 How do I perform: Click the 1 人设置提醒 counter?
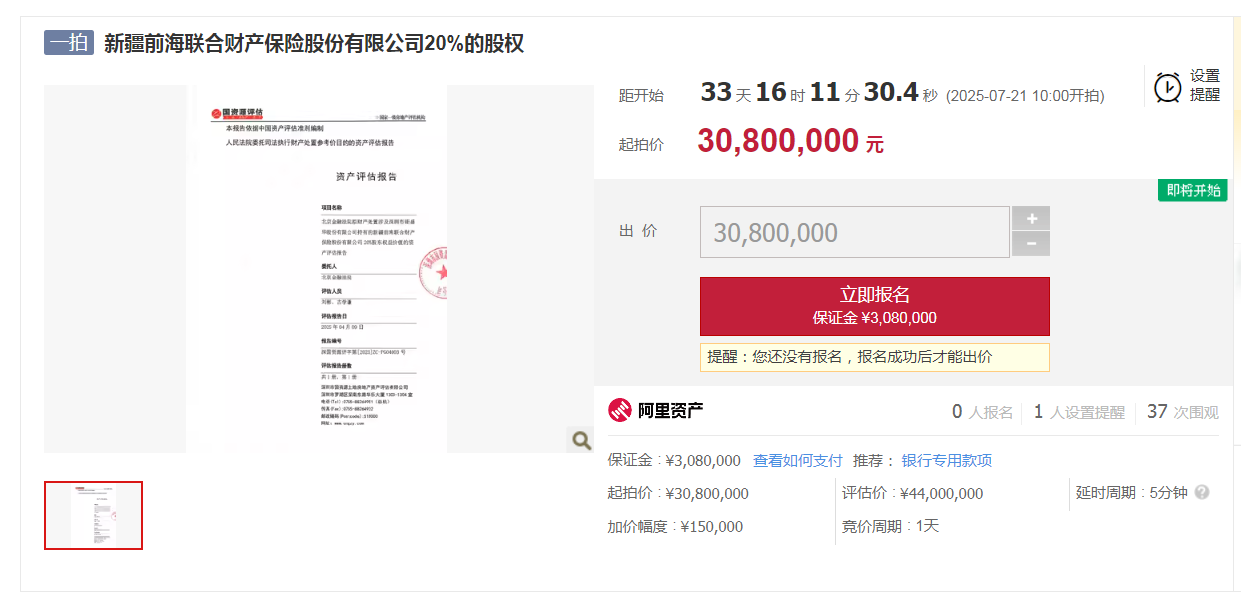(1078, 412)
